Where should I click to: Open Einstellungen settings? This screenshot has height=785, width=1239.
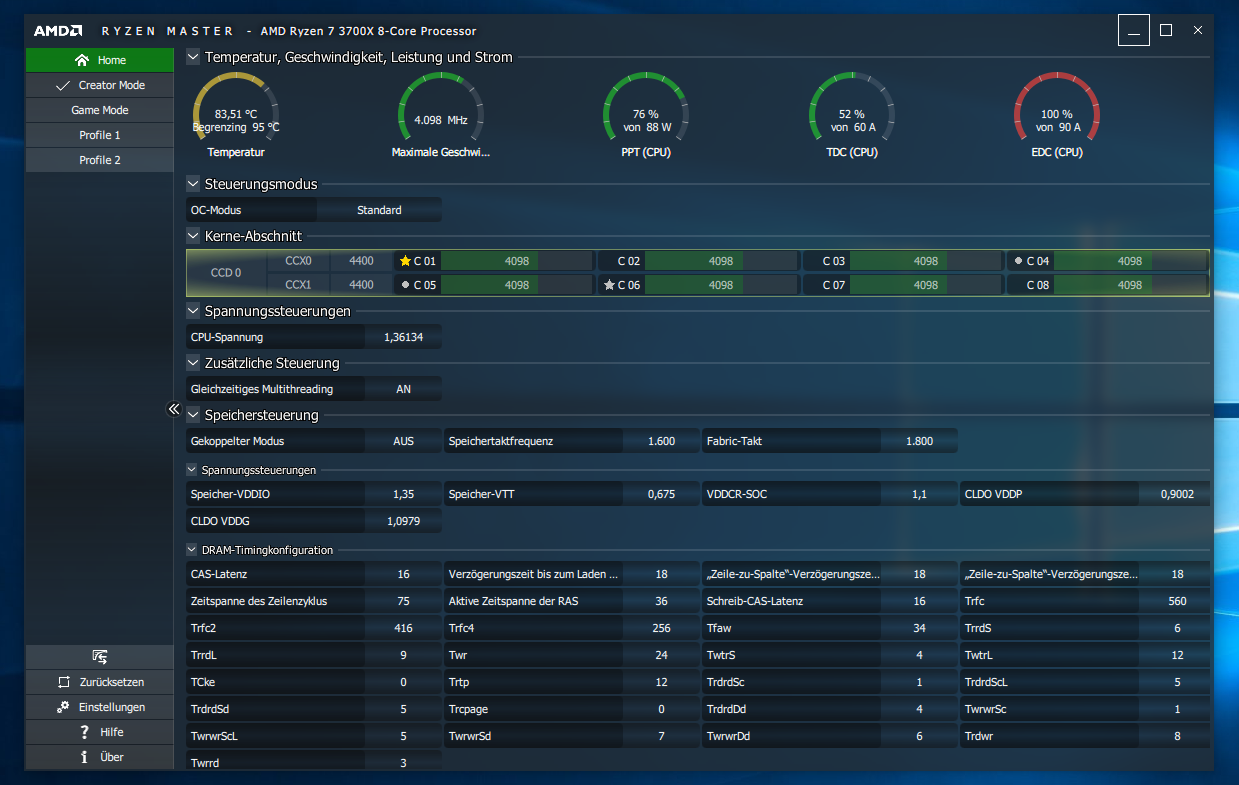pyautogui.click(x=99, y=707)
